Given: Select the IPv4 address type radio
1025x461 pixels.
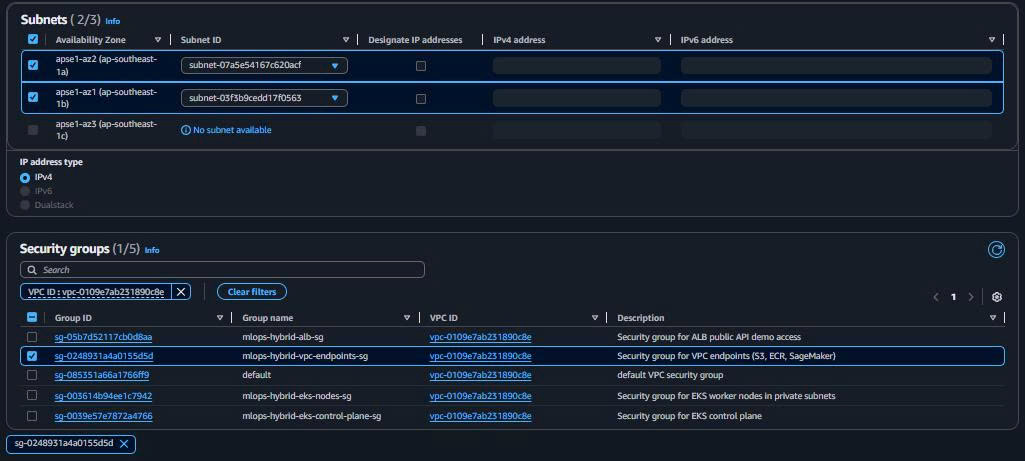Looking at the screenshot, I should [26, 177].
